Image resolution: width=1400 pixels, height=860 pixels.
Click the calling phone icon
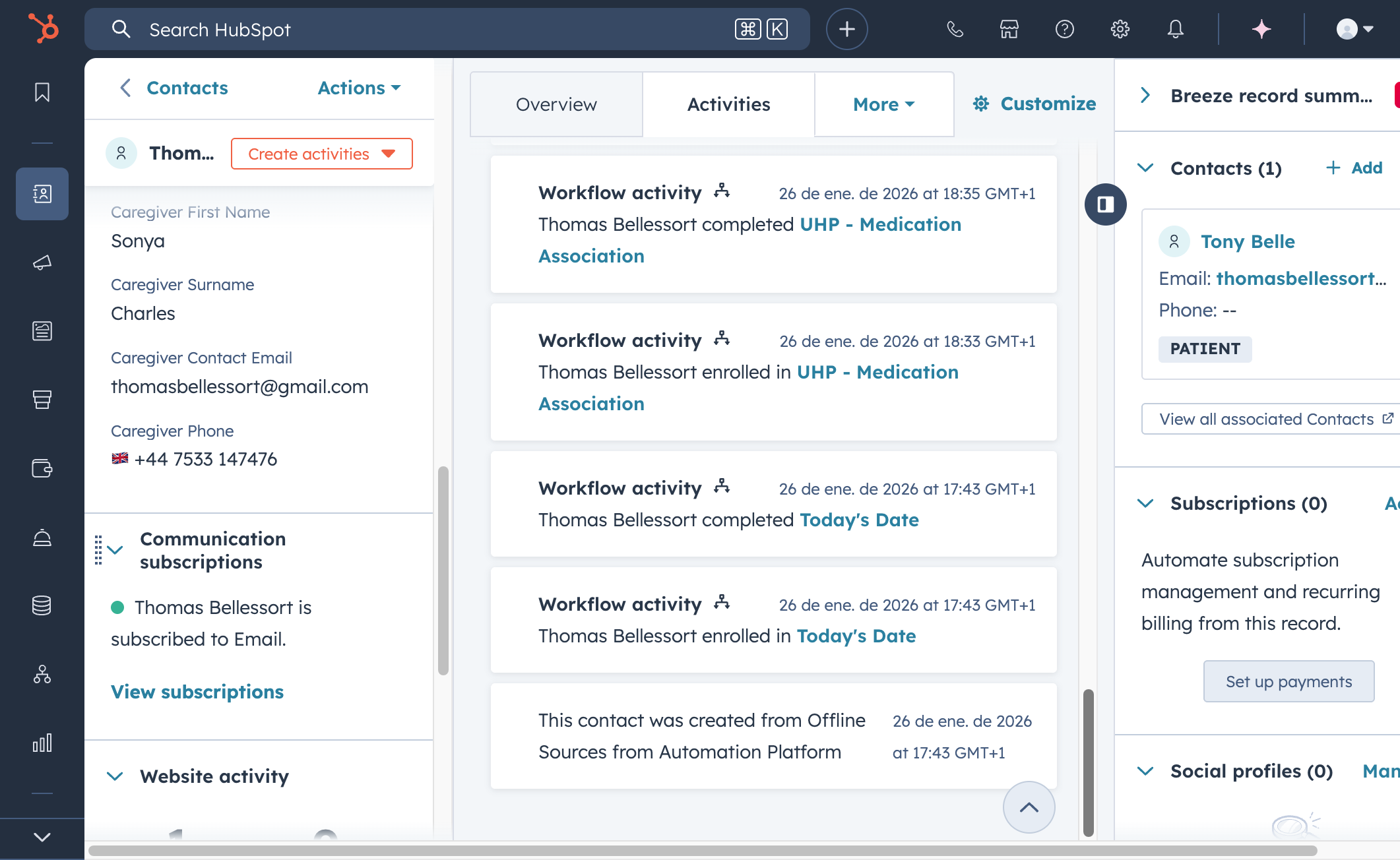tap(955, 29)
